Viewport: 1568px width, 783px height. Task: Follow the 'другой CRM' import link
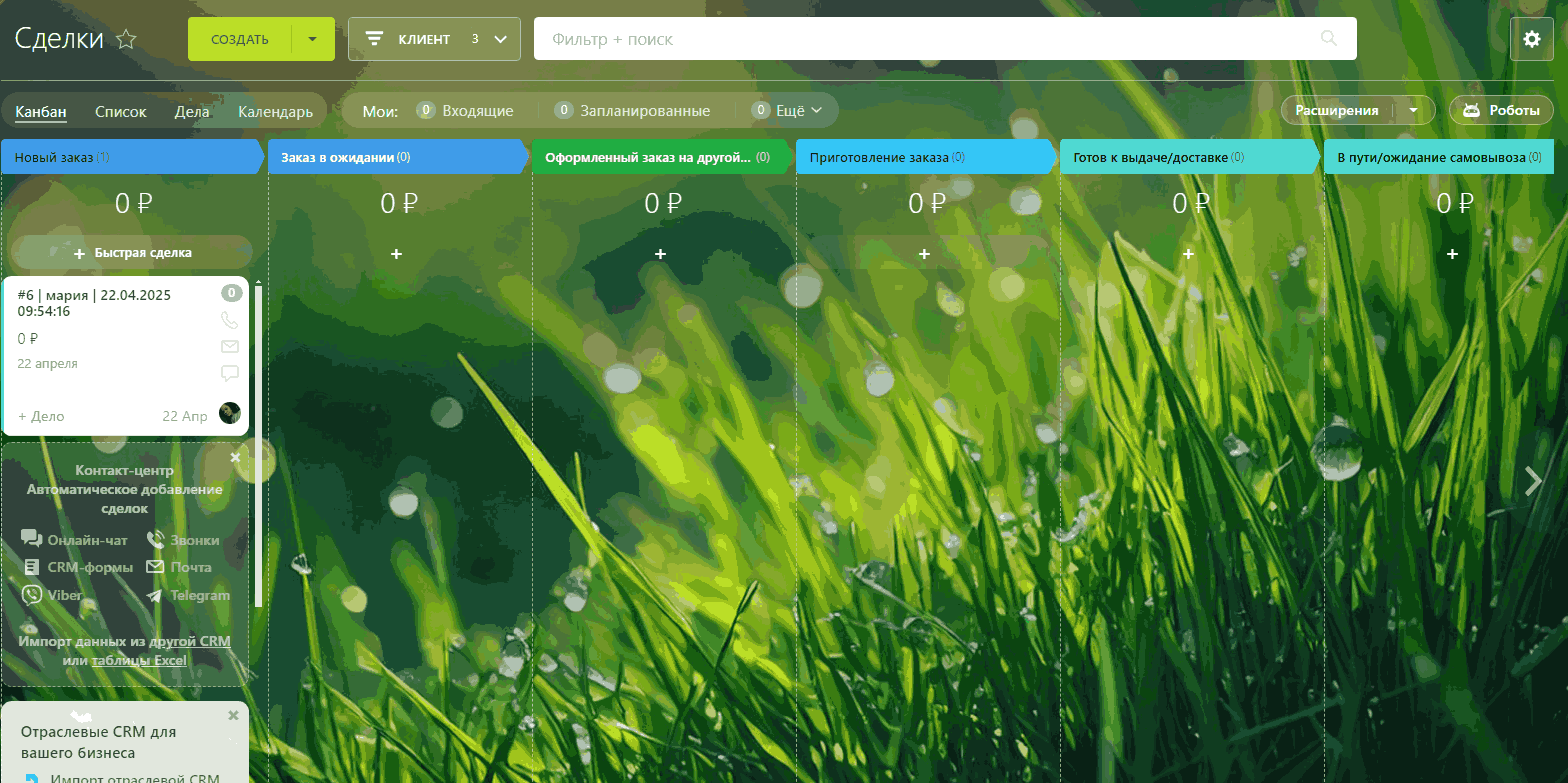(x=189, y=641)
